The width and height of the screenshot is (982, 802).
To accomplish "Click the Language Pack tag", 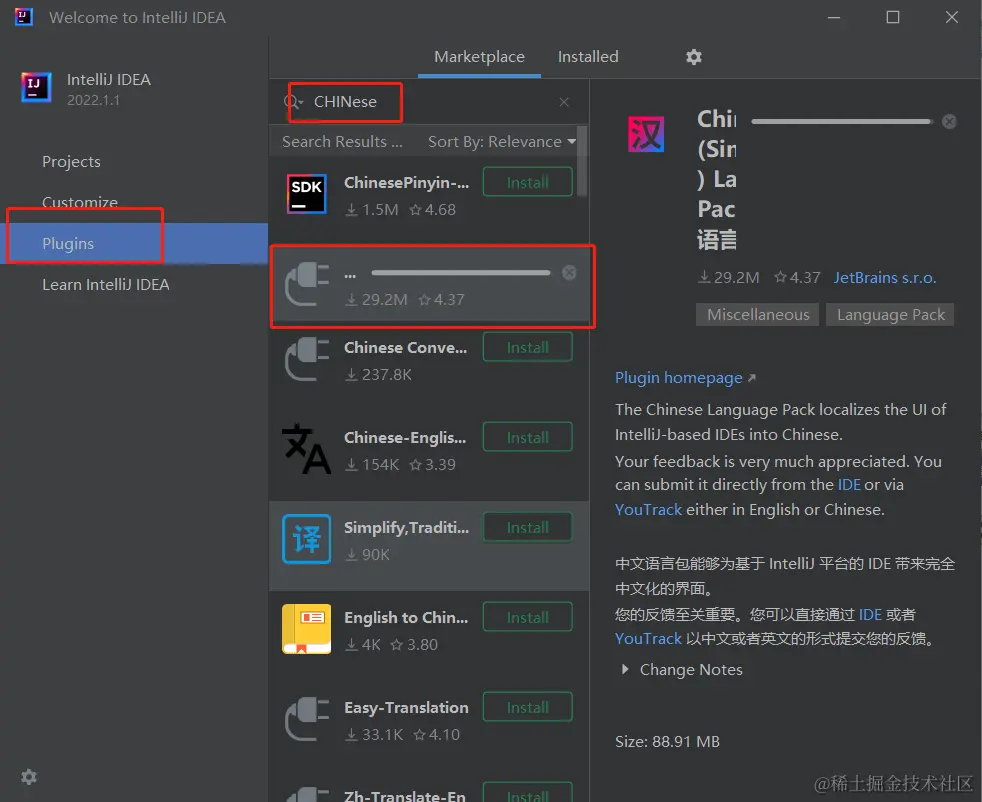I will tap(890, 314).
